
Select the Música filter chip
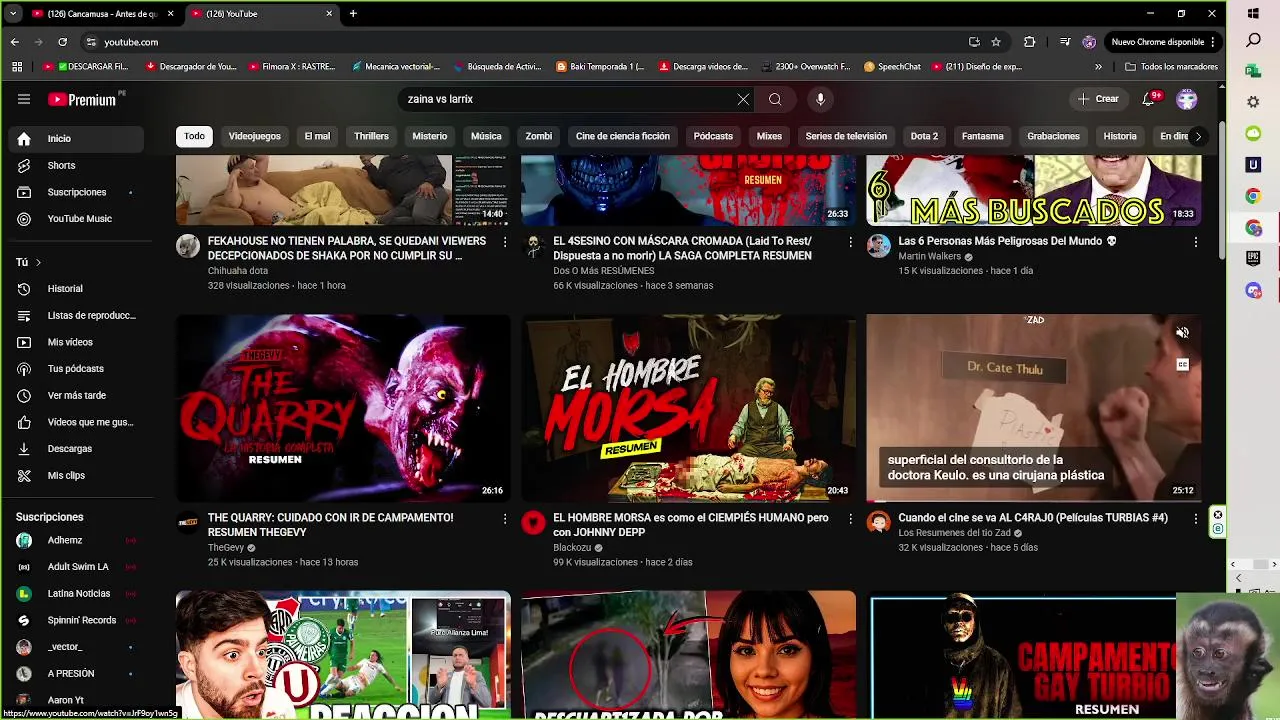click(486, 136)
